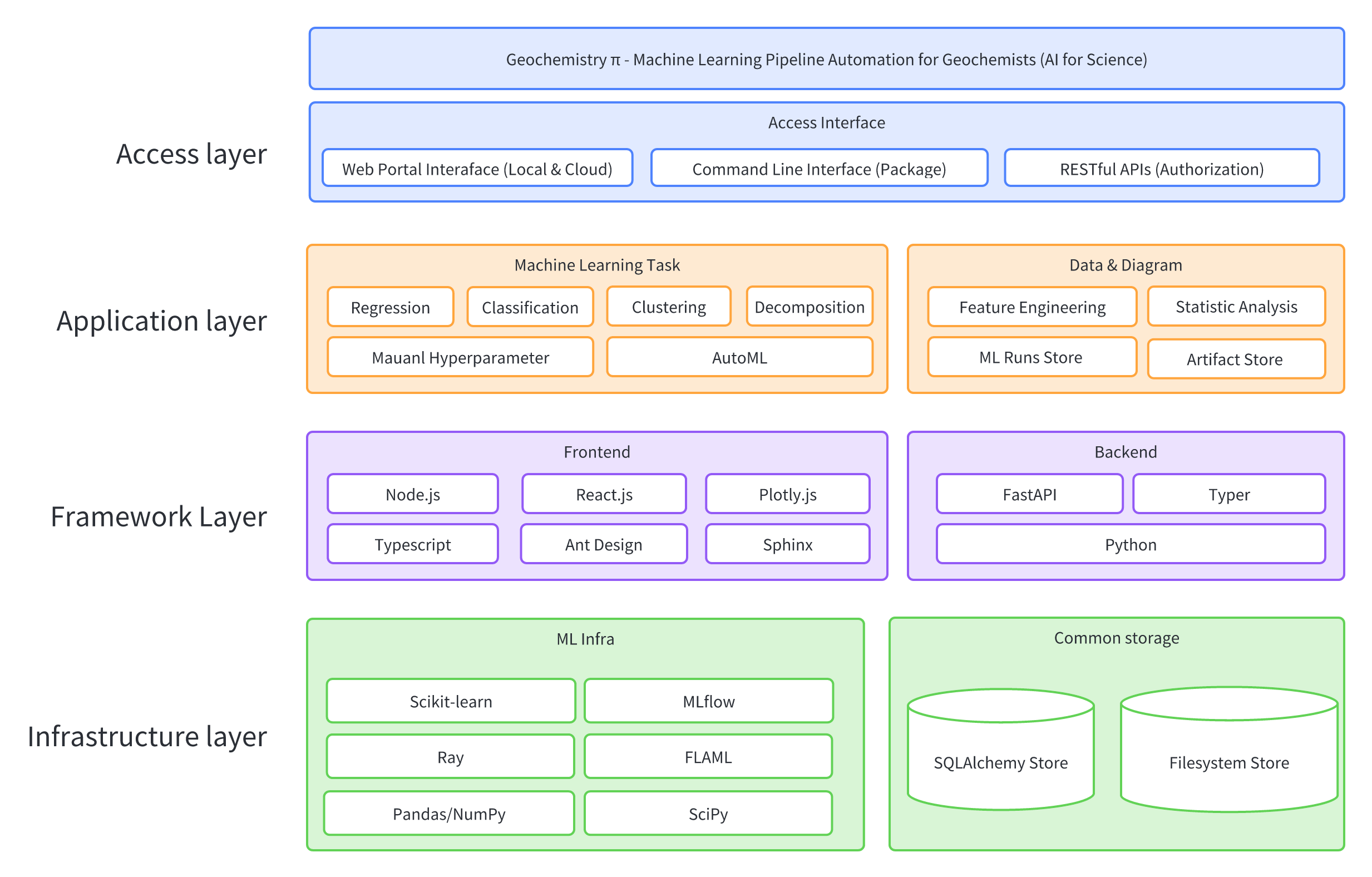Select the FastAPI backend item

[x=1029, y=495]
